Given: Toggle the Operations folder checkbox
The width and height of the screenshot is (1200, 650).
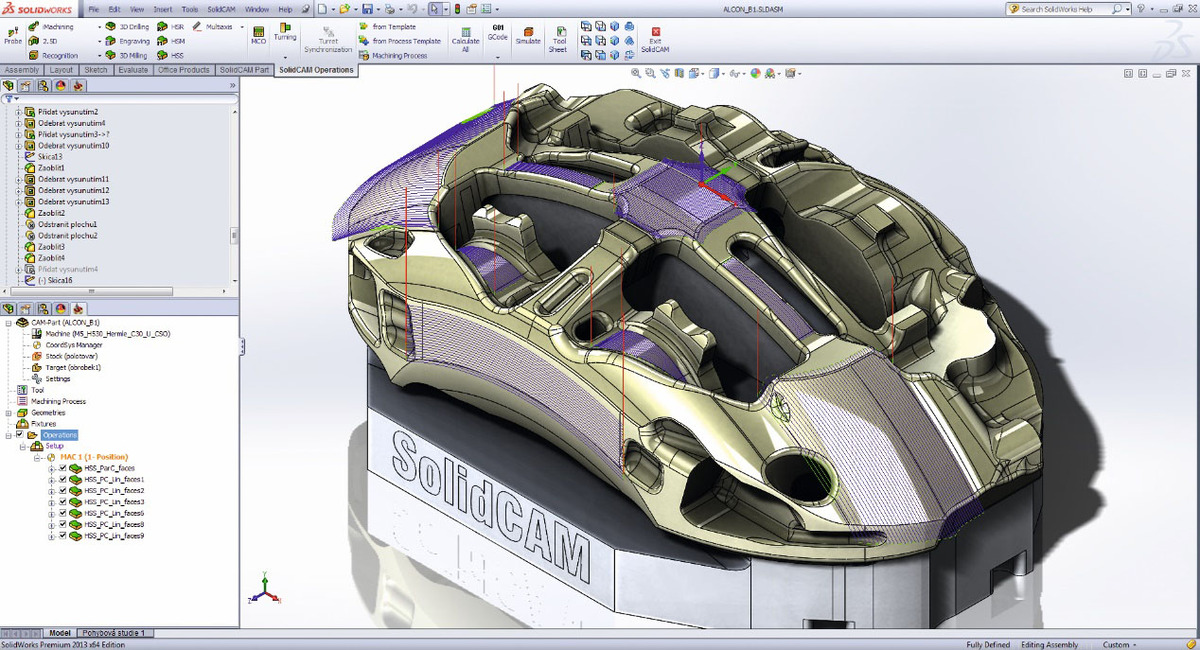Looking at the screenshot, I should [x=19, y=435].
